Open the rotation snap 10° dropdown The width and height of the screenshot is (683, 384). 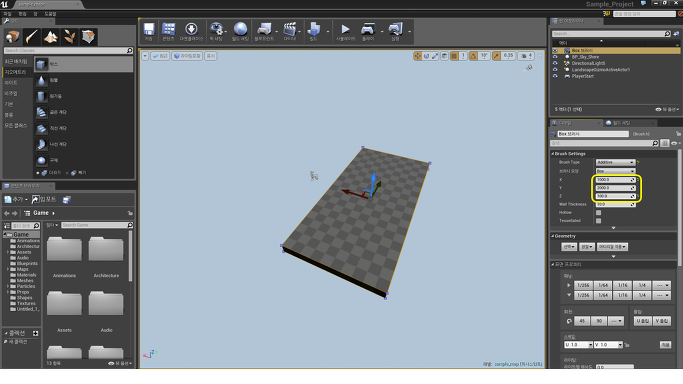pos(484,56)
